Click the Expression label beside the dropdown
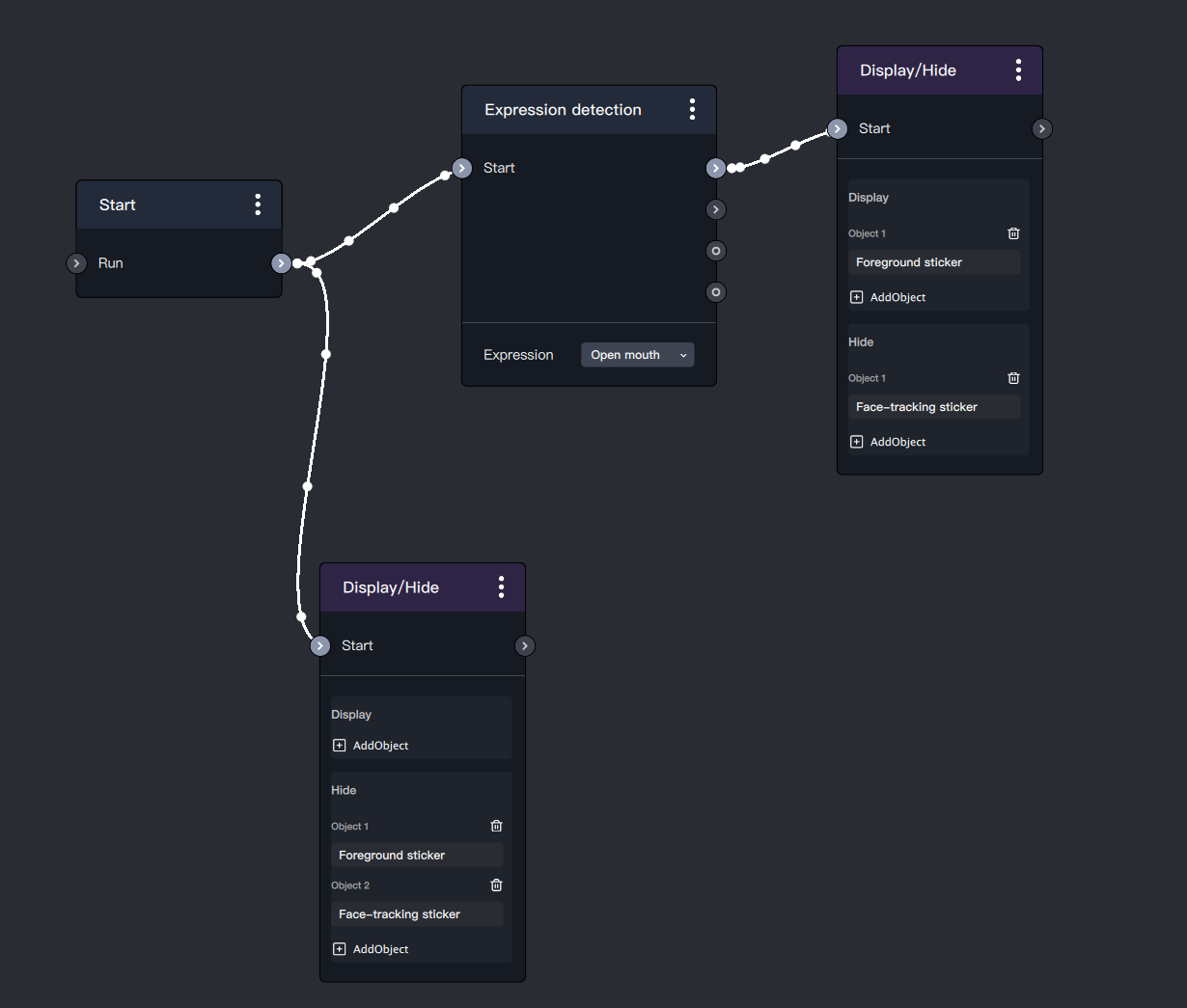 click(x=518, y=355)
